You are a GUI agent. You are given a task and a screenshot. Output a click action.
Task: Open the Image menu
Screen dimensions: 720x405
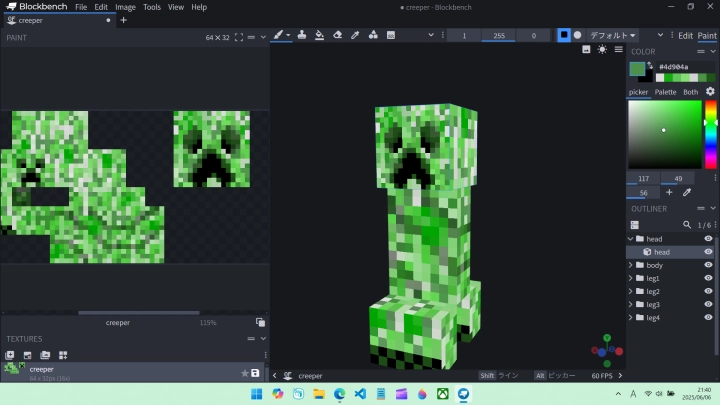point(125,7)
